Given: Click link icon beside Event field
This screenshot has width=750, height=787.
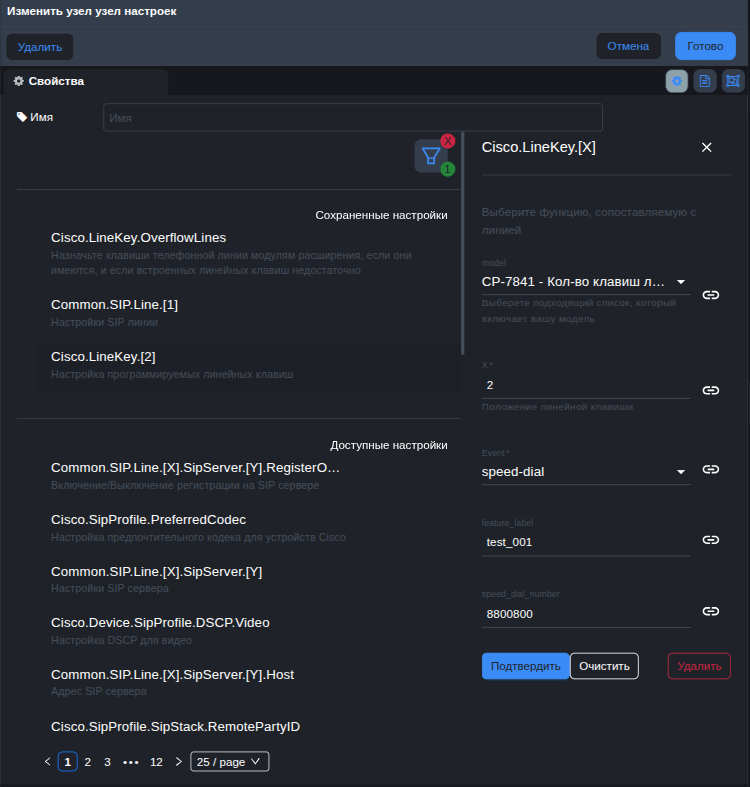Looking at the screenshot, I should [711, 469].
